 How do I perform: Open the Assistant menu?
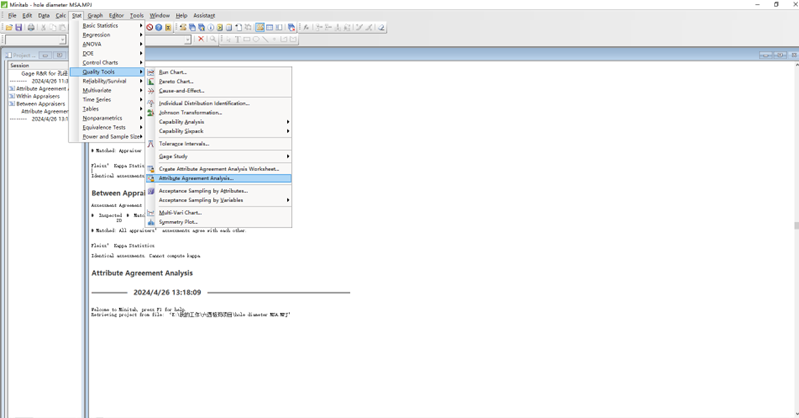tap(204, 15)
